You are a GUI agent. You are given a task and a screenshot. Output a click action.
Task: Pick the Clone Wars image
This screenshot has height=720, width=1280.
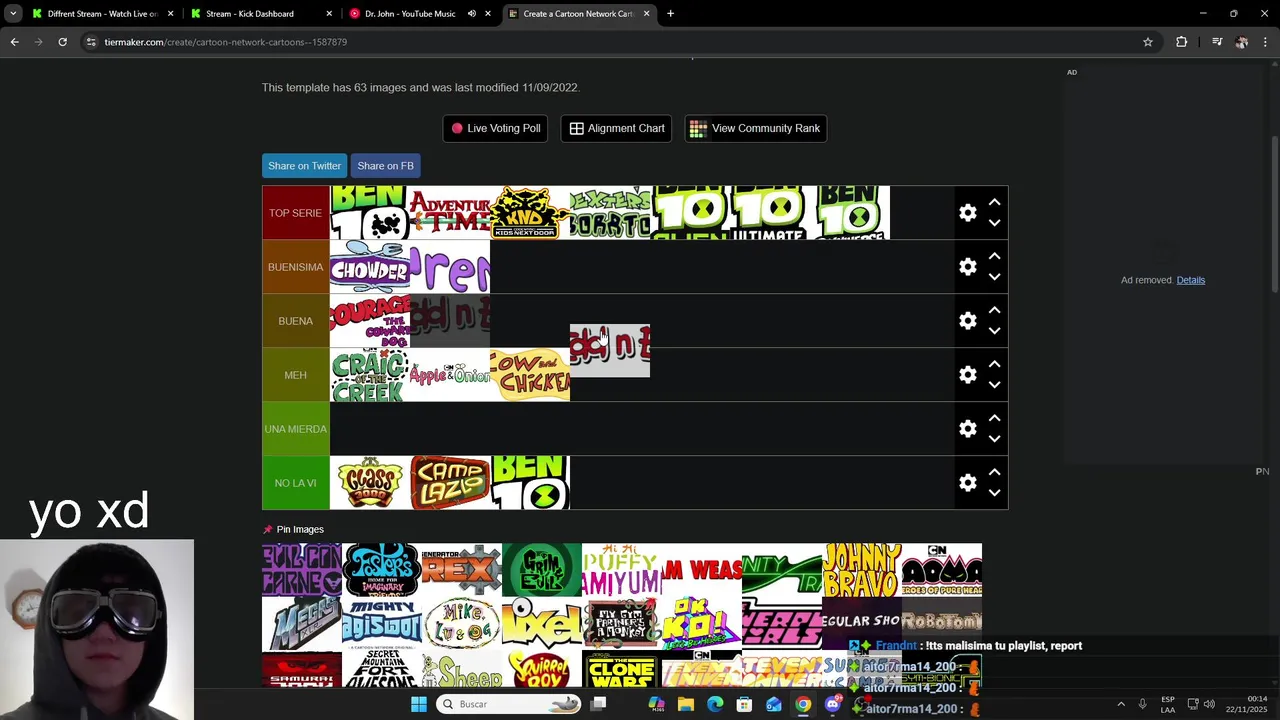(622, 670)
